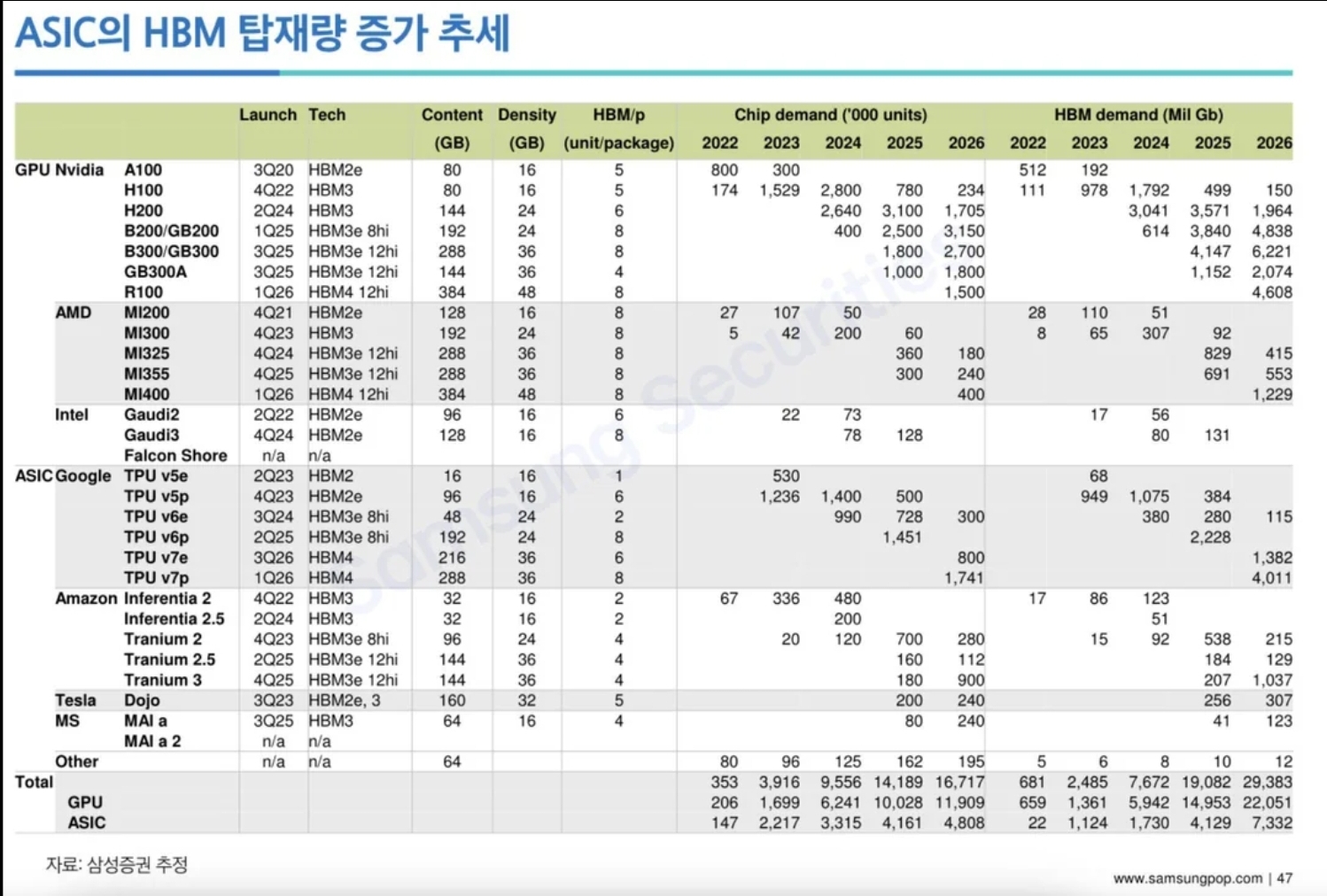This screenshot has width=1327, height=896.
Task: Select the 'H100' row label
Action: [144, 190]
